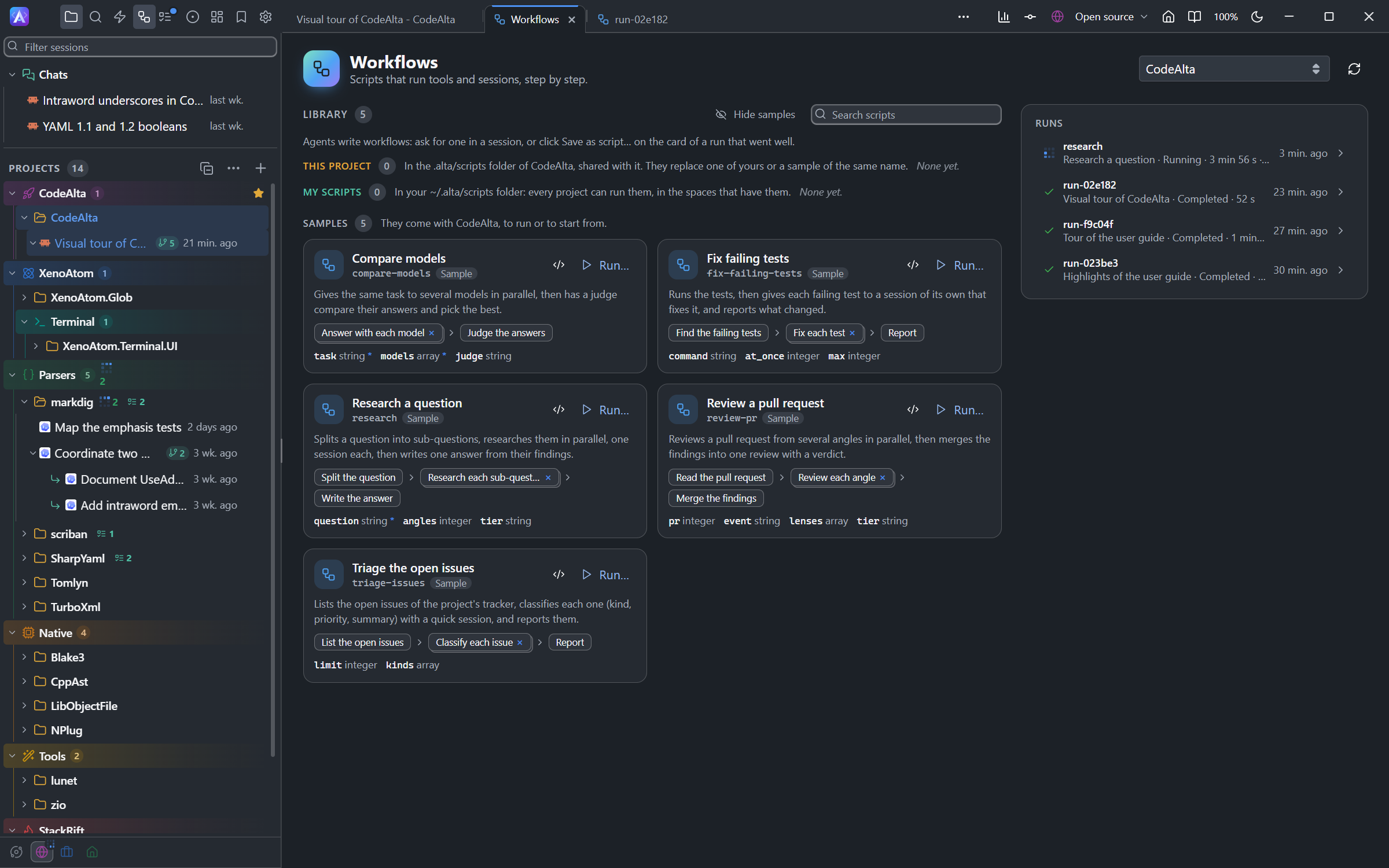This screenshot has width=1389, height=868.
Task: Open the settings gear toolbar icon
Action: coord(266,17)
